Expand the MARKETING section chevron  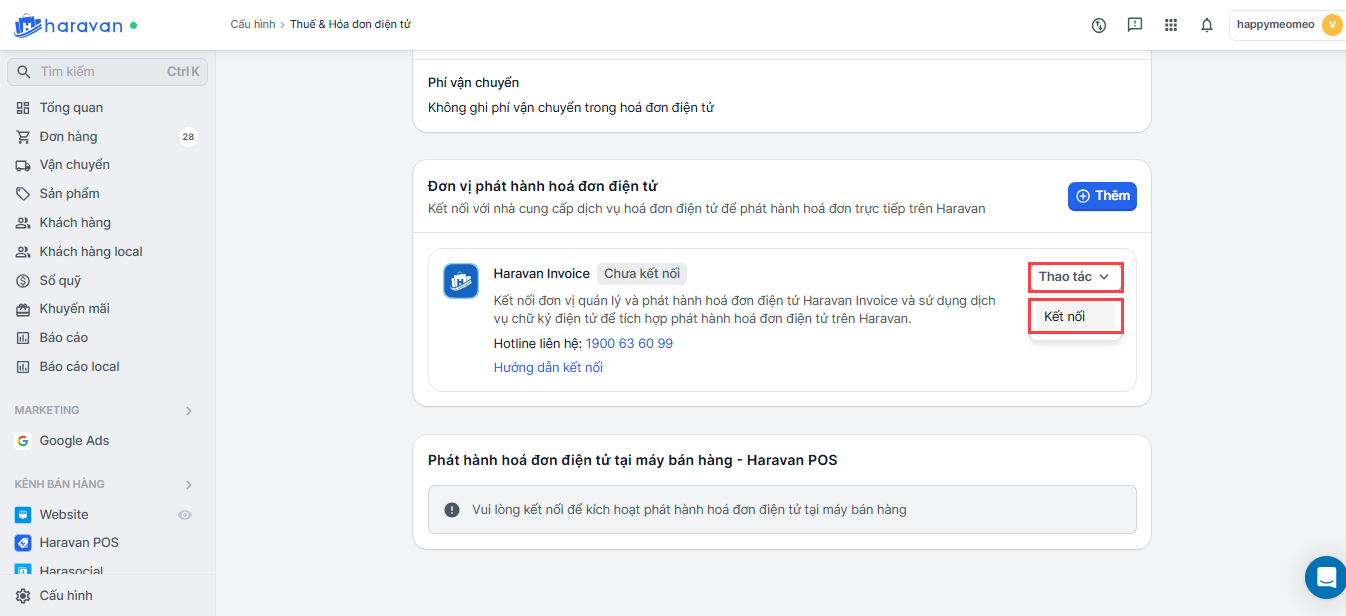[189, 411]
